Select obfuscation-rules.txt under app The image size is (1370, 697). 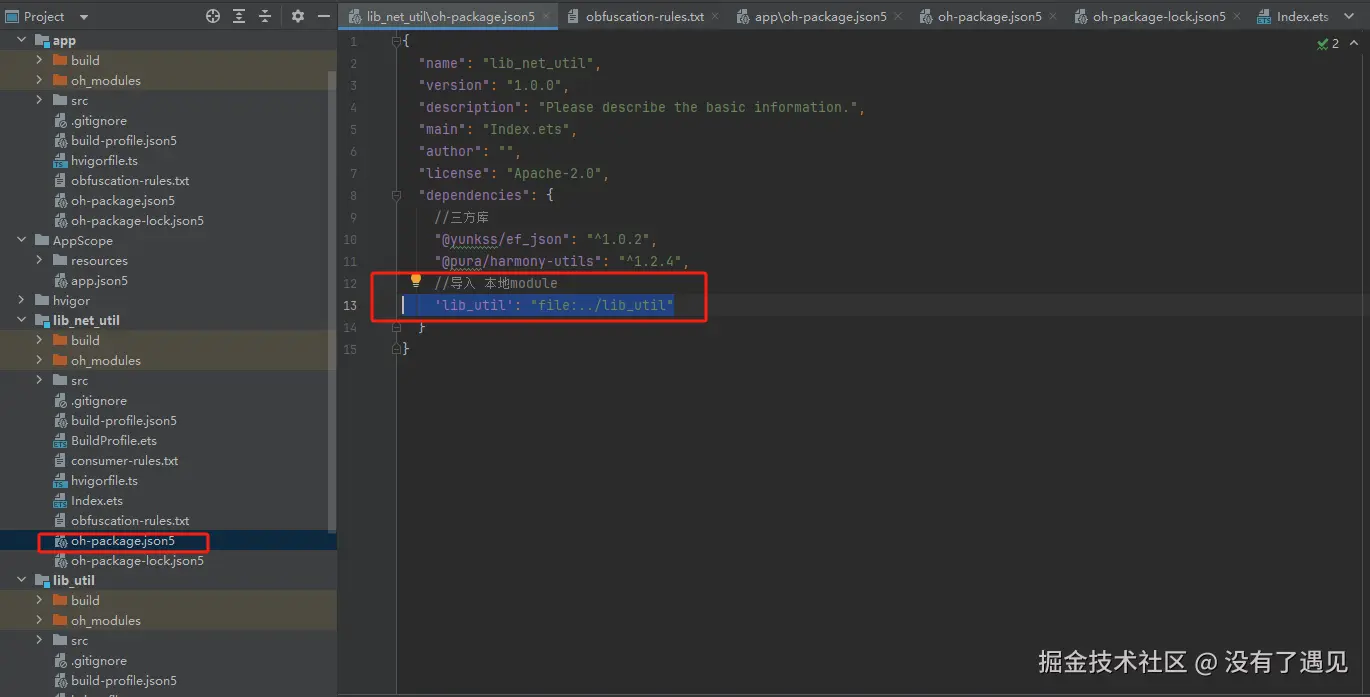[130, 180]
